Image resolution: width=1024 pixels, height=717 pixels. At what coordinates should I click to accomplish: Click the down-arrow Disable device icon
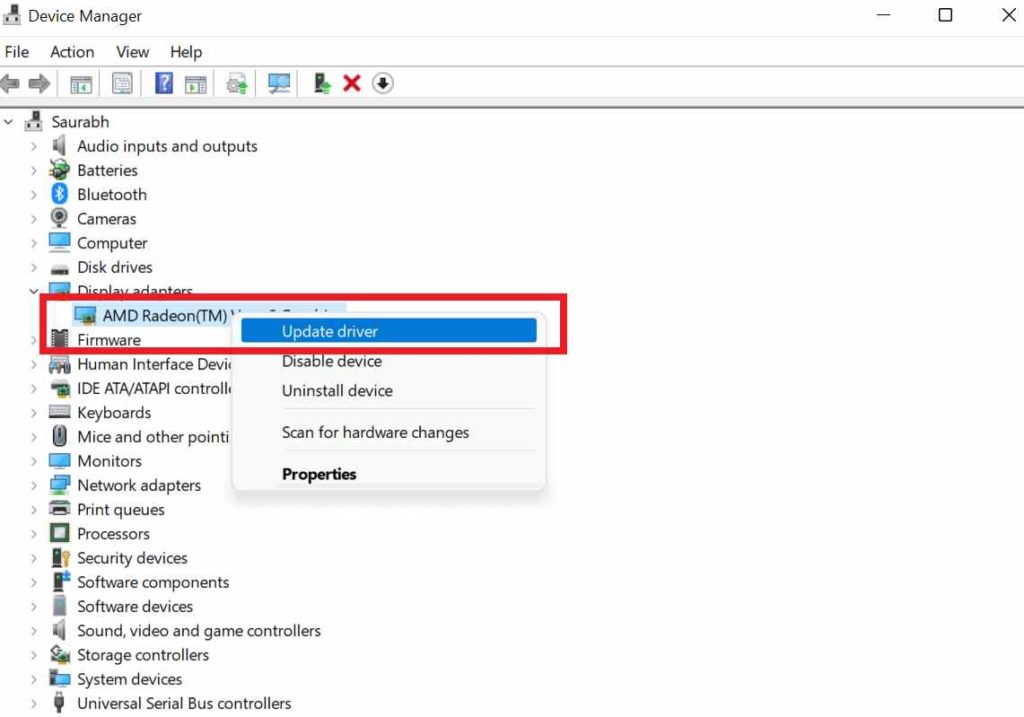tap(383, 83)
